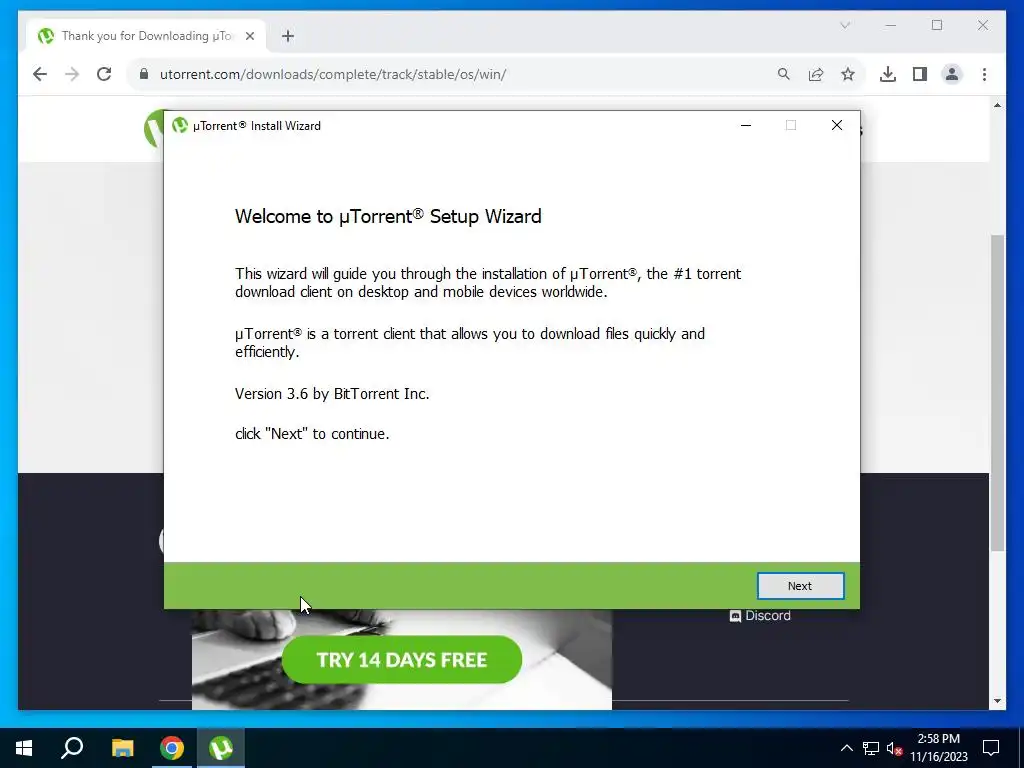Open File Explorer from taskbar

tap(122, 748)
